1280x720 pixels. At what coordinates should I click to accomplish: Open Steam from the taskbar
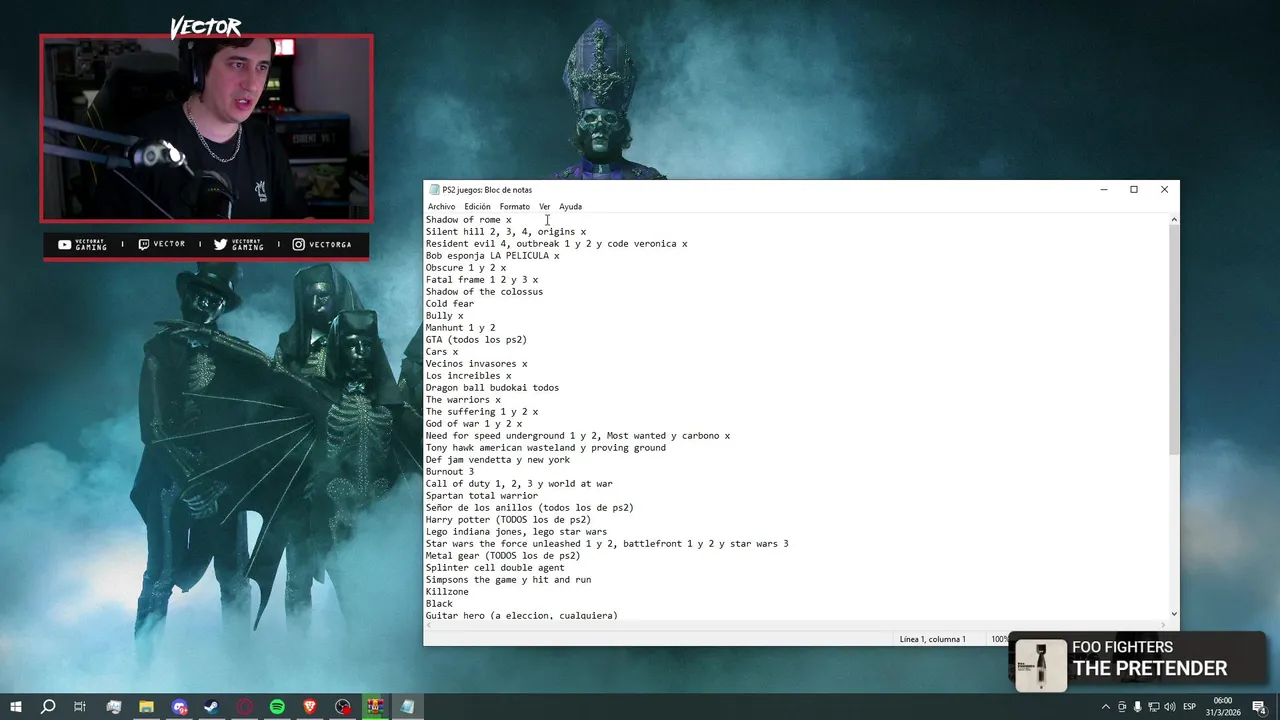(212, 707)
